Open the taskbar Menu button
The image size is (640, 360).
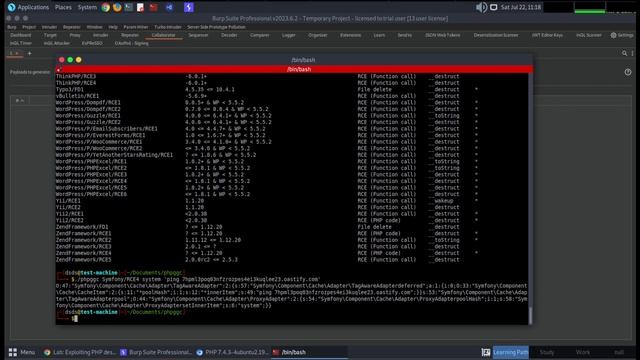point(22,352)
